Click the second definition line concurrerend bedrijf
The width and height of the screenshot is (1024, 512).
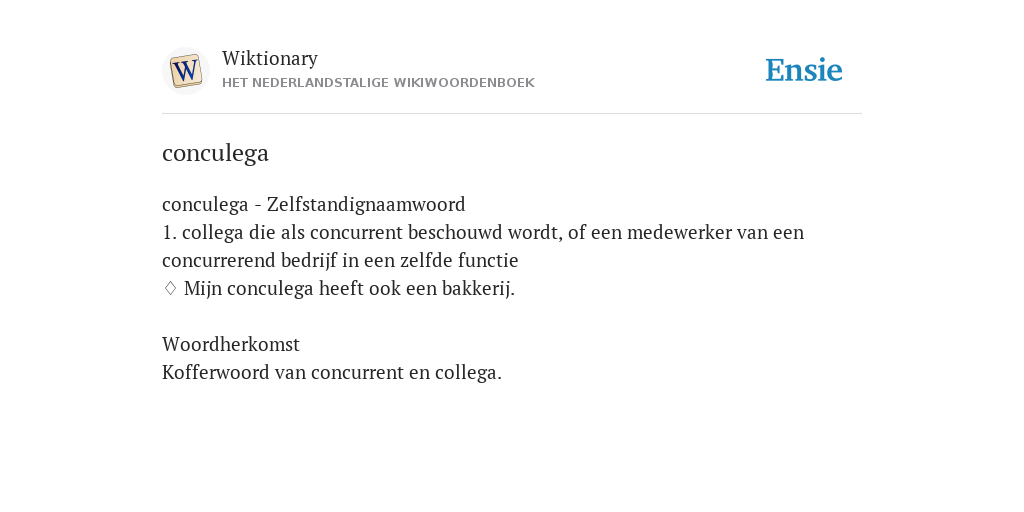340,261
